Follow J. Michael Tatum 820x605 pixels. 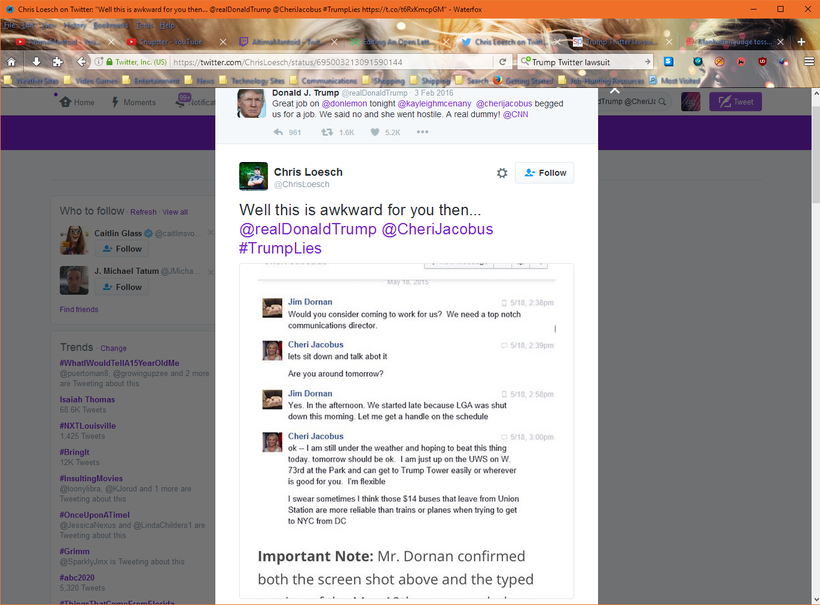pos(122,287)
